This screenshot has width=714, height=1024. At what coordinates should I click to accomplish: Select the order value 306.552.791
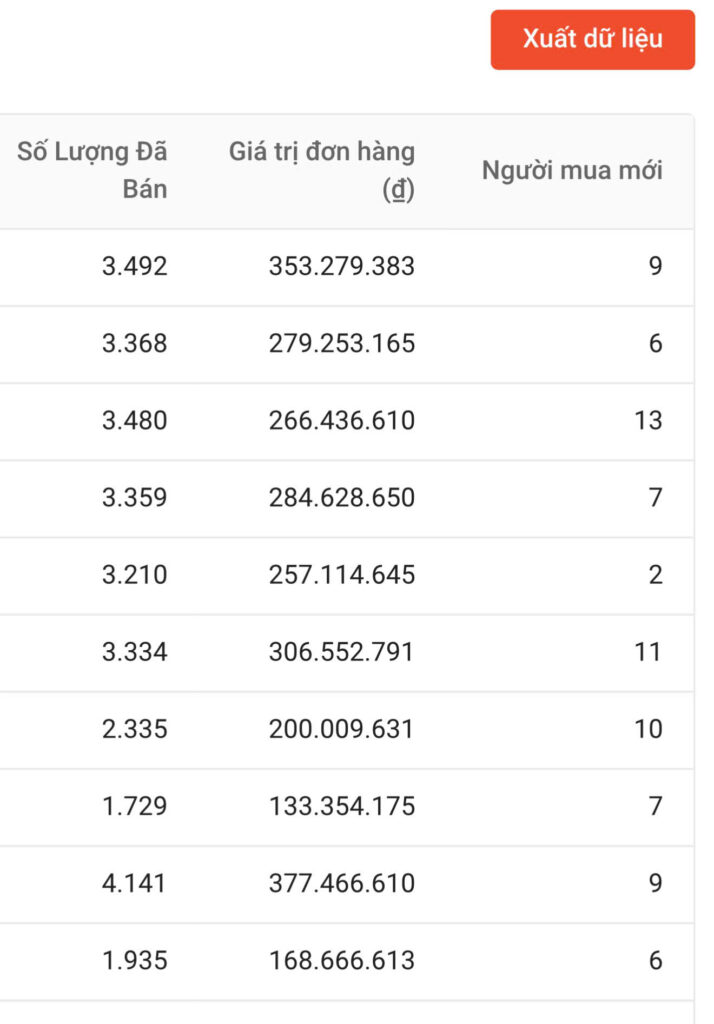[343, 652]
